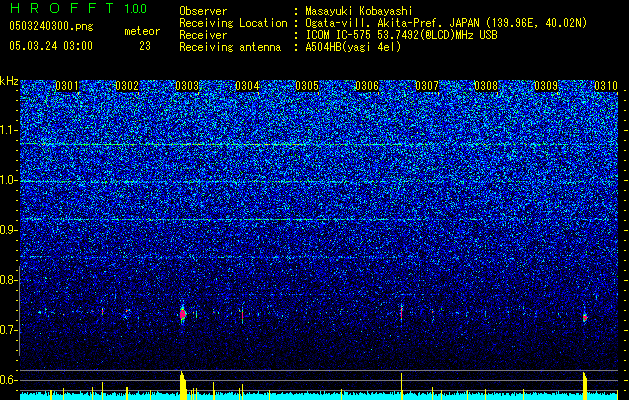
Task: Click the 'Observer' field label
Action: [x=203, y=11]
